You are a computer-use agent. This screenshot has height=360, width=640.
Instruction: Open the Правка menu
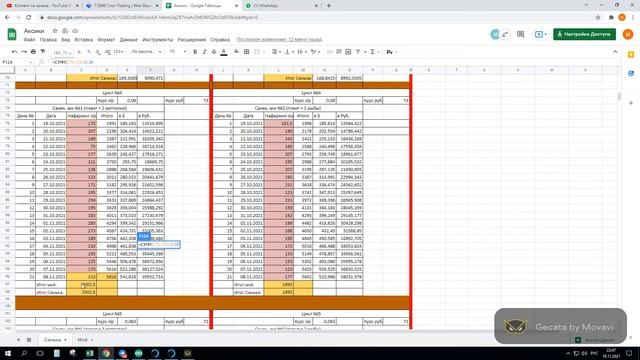click(x=48, y=40)
